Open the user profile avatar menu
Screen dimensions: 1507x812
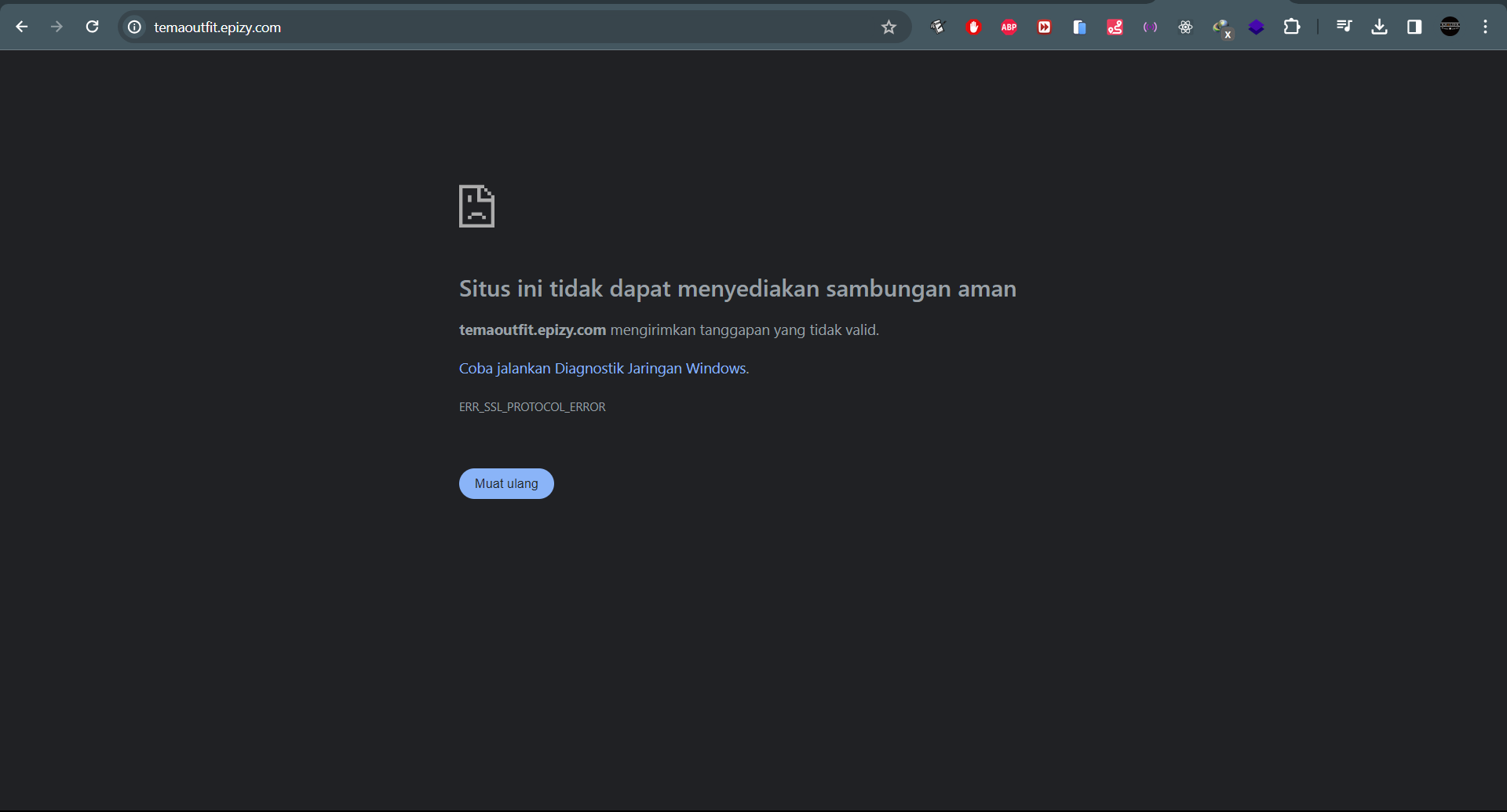(x=1450, y=27)
